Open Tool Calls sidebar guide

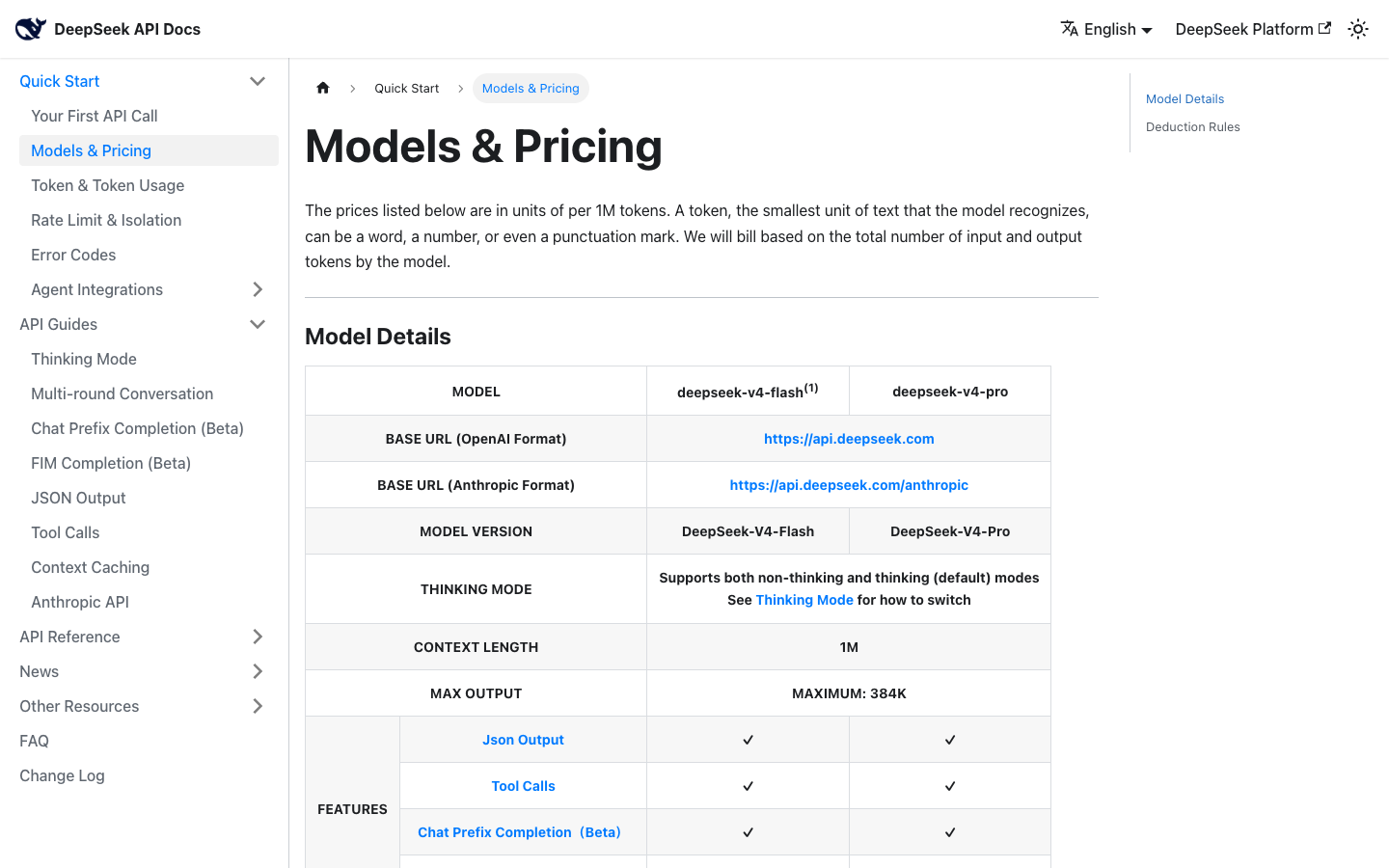click(x=66, y=532)
